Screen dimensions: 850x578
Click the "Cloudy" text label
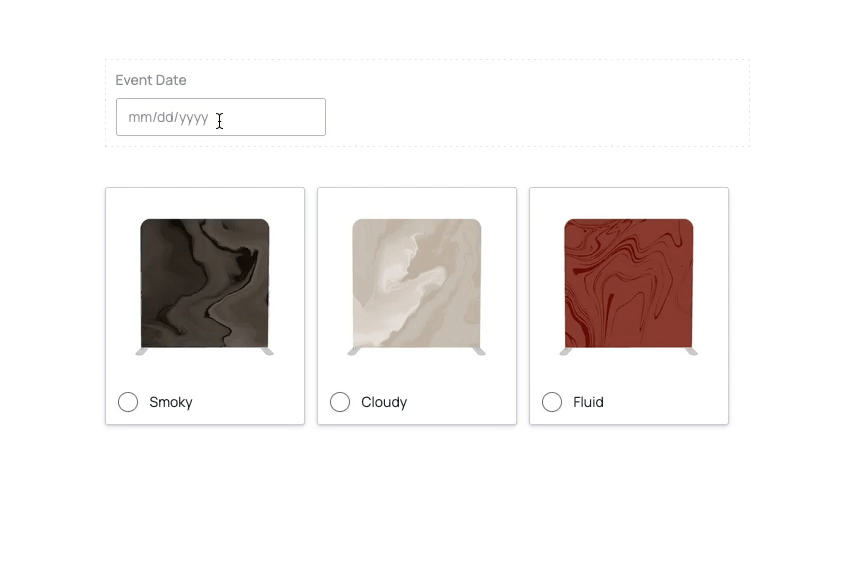384,402
